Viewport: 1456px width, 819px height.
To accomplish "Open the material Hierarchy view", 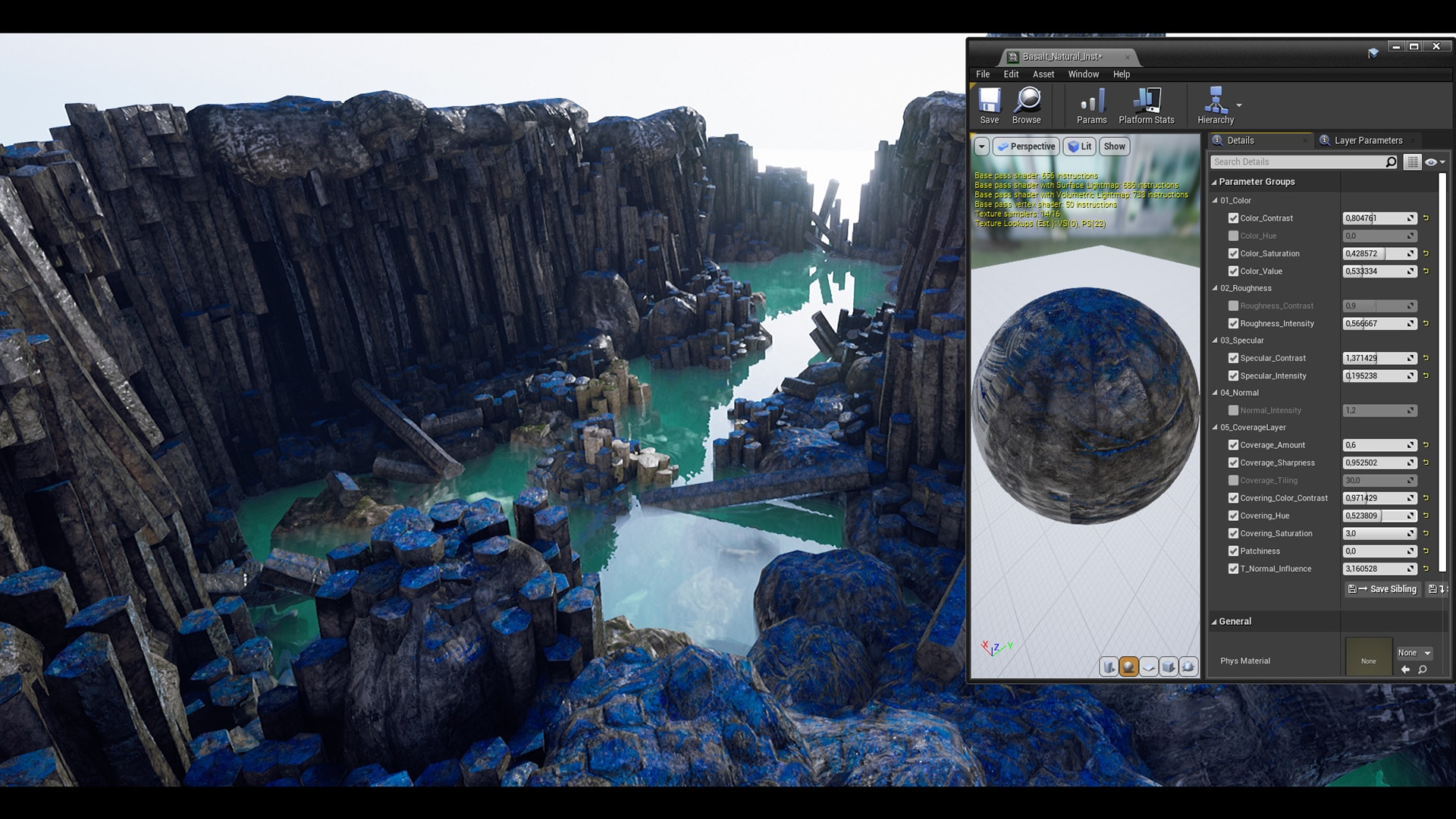I will tap(1216, 105).
